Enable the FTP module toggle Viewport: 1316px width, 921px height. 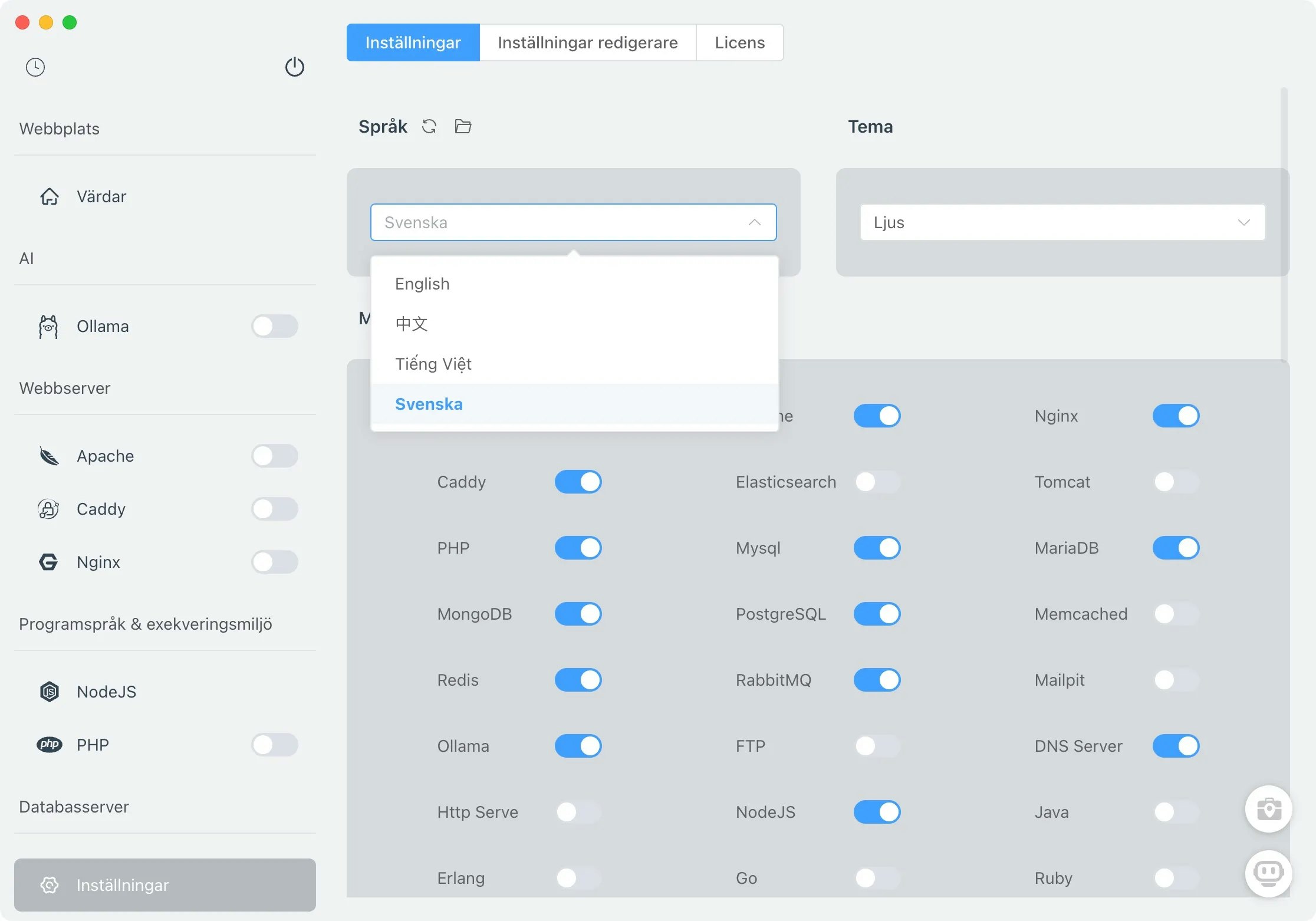877,746
